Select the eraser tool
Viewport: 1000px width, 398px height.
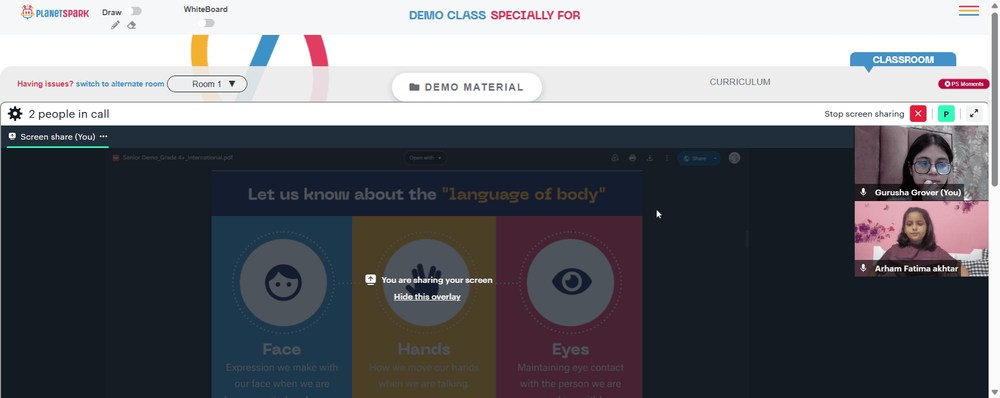131,25
